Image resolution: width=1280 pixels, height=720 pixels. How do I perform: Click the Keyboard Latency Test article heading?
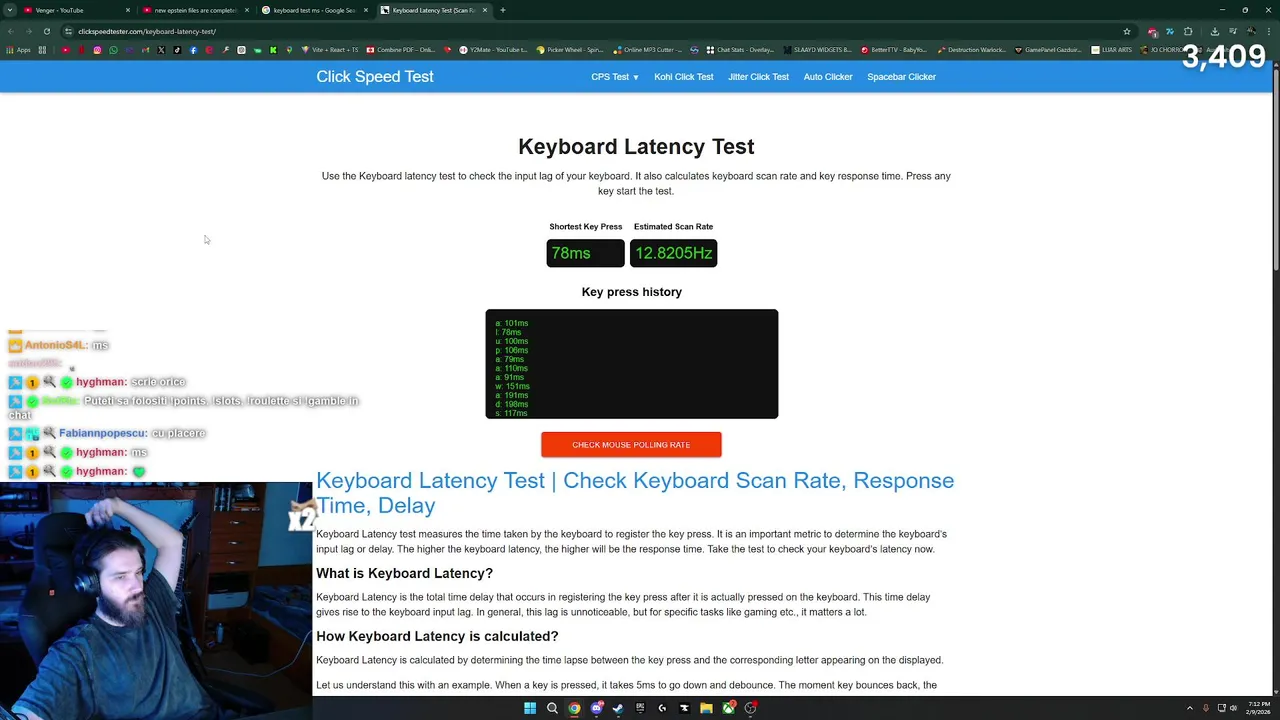coord(635,493)
